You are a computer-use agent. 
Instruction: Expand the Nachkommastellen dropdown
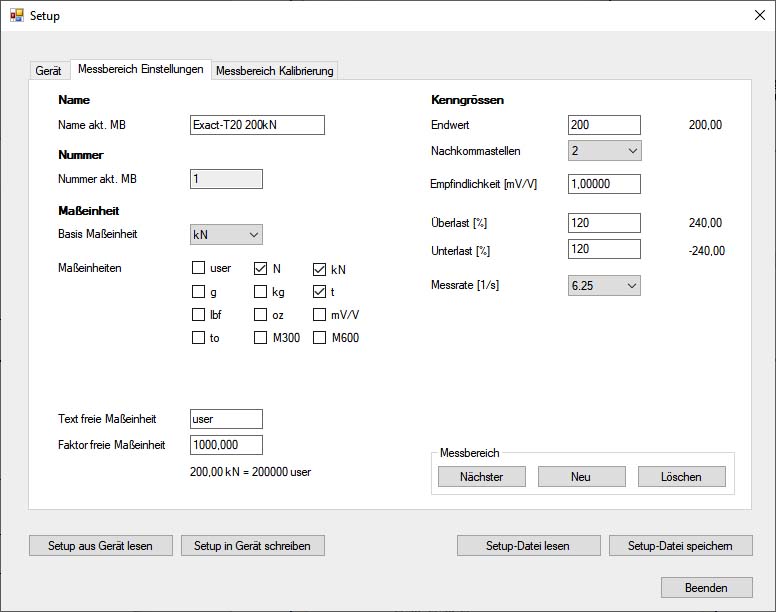(x=604, y=151)
